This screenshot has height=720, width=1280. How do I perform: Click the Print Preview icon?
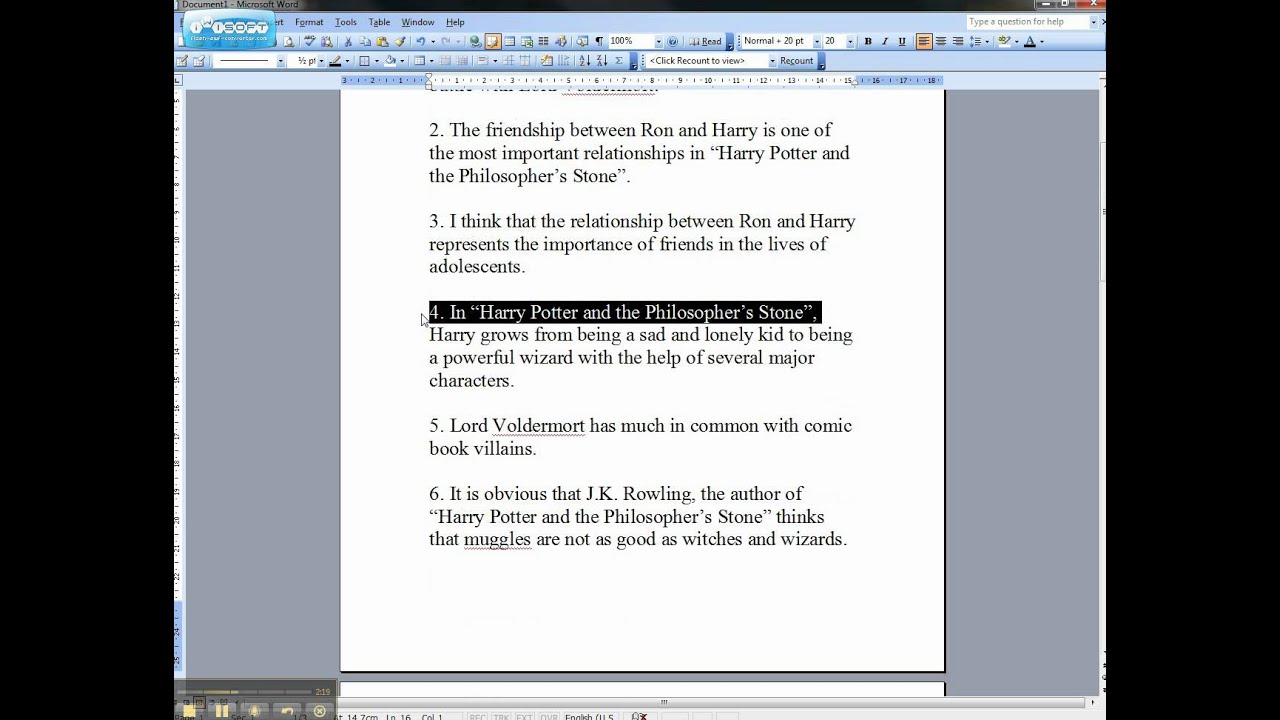(288, 41)
